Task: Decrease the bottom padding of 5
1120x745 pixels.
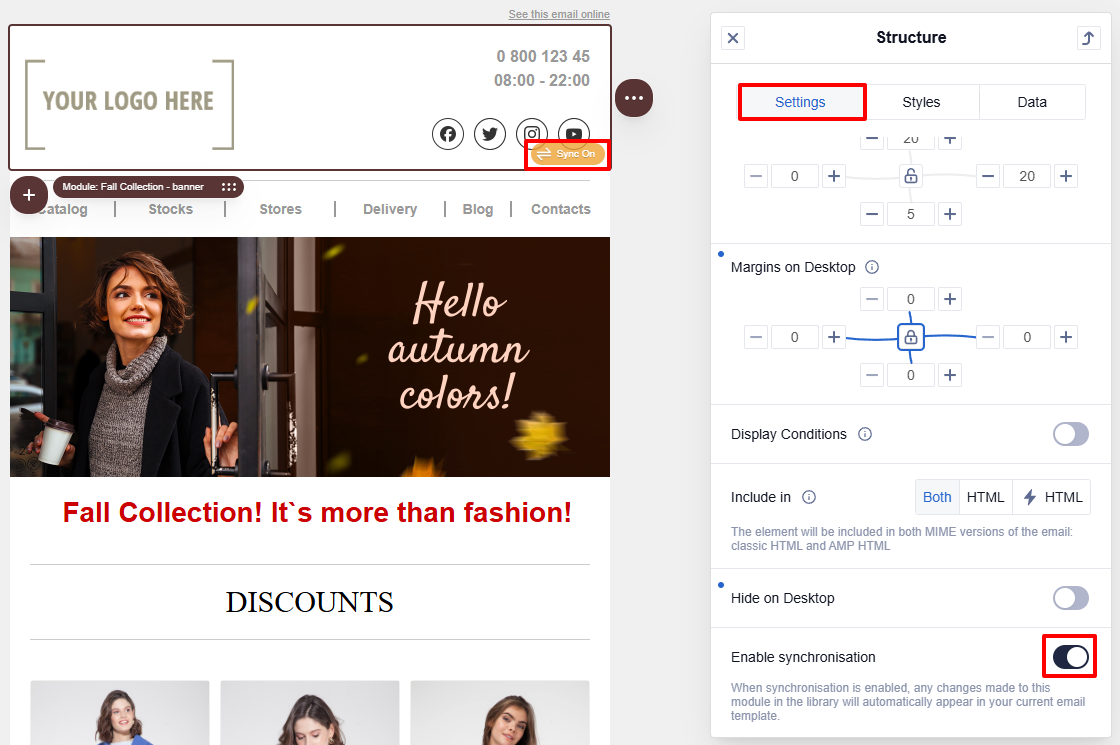Action: coord(871,214)
